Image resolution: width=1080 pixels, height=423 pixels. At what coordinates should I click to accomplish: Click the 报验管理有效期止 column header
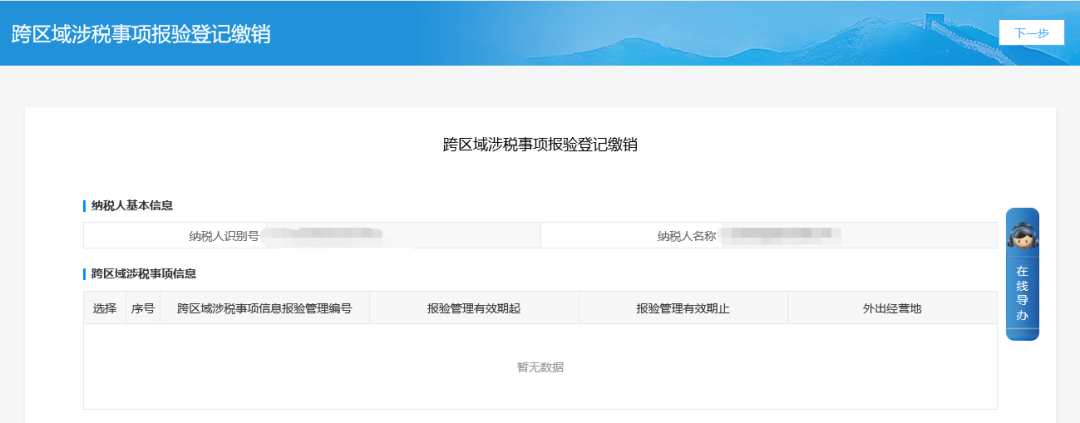(x=682, y=308)
